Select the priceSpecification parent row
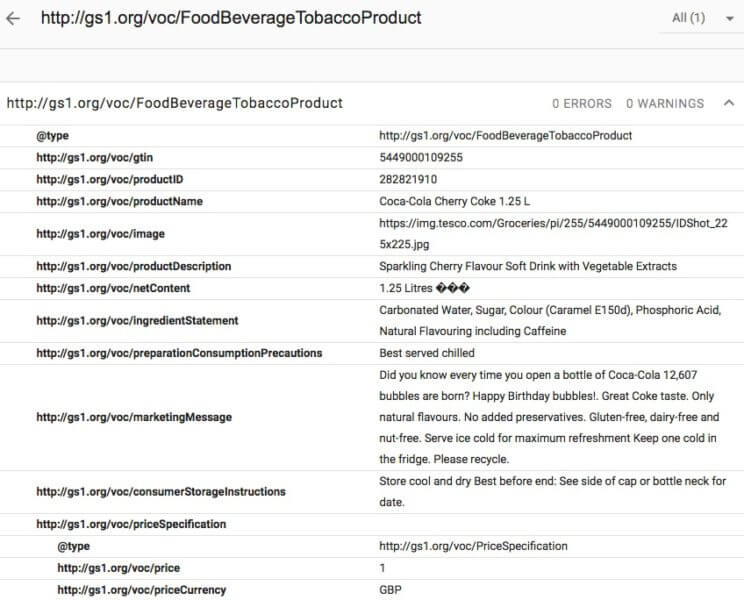744x600 pixels. tap(131, 524)
